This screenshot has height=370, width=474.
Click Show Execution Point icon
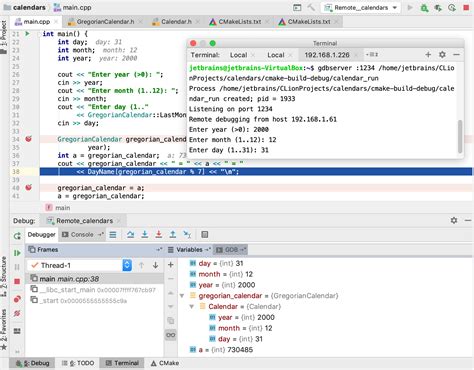(x=113, y=235)
